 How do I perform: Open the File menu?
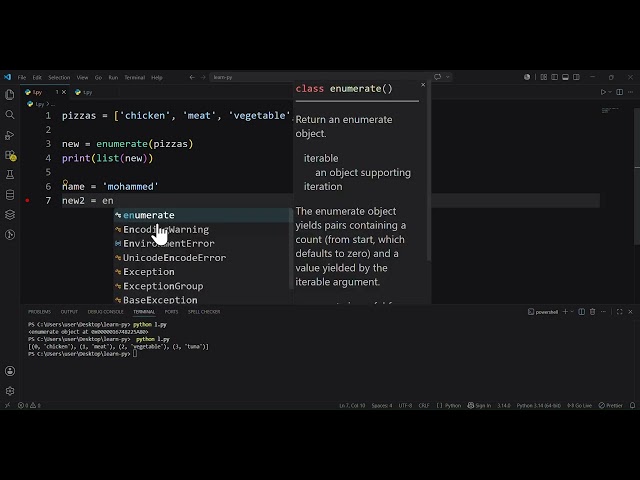[22, 77]
